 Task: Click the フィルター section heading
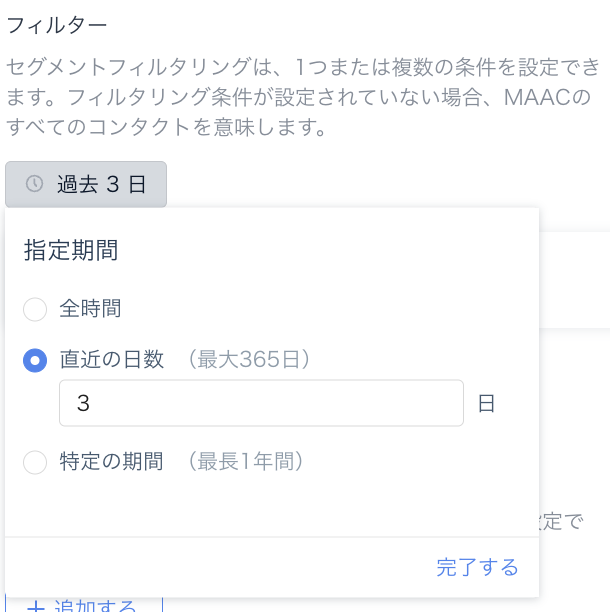(57, 26)
